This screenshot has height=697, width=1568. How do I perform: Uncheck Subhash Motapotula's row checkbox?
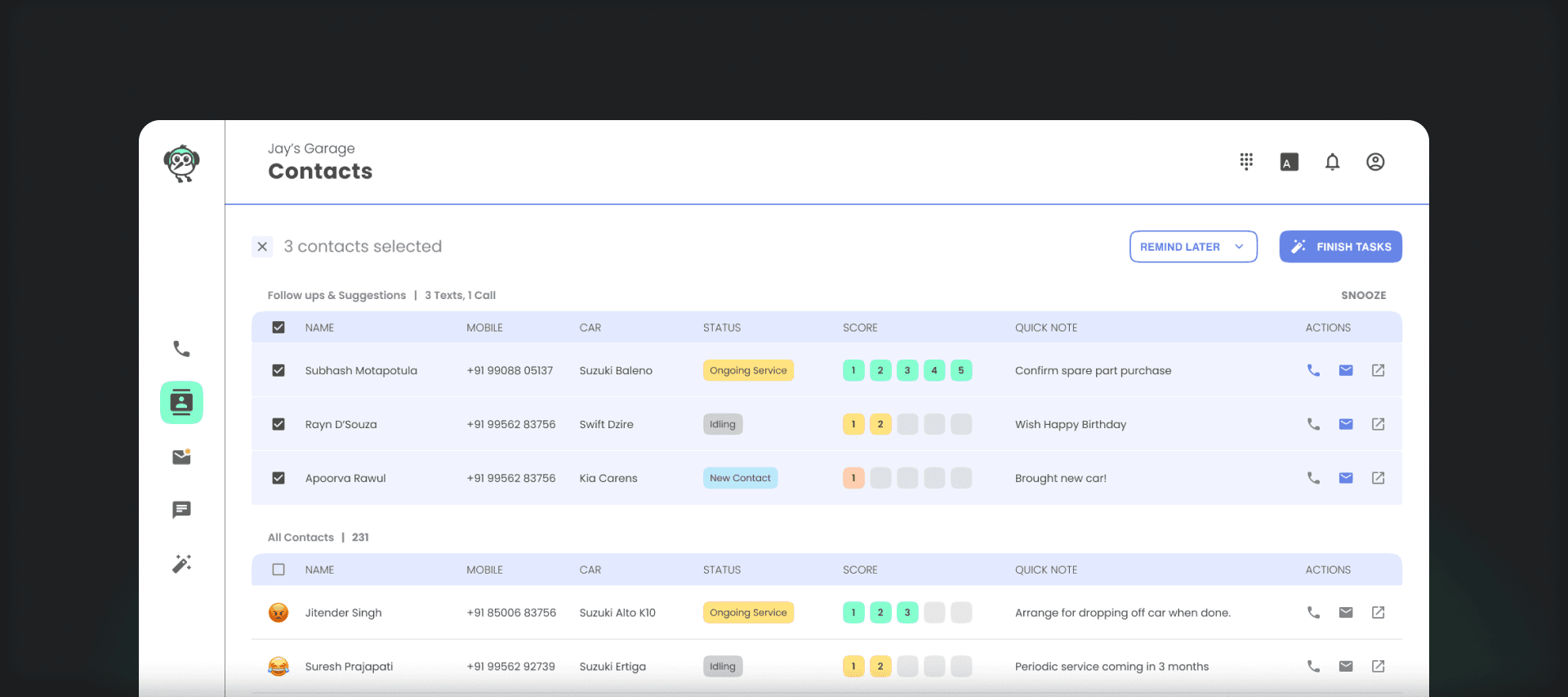278,370
